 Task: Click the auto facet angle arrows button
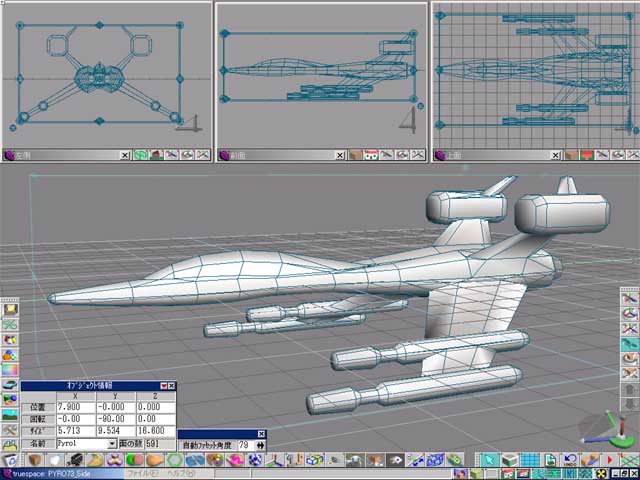[x=261, y=444]
